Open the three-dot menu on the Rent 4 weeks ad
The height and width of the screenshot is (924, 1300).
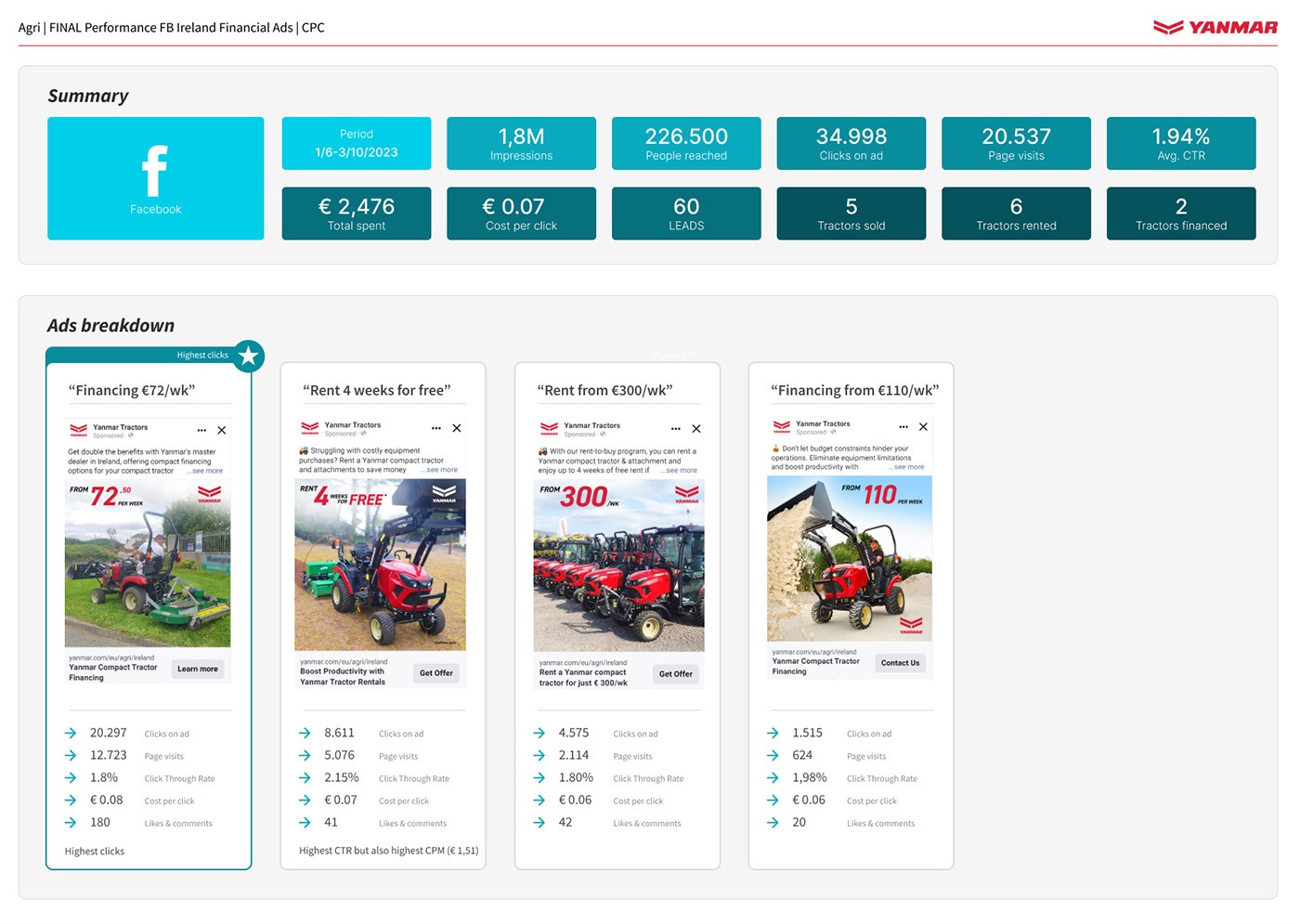[436, 428]
